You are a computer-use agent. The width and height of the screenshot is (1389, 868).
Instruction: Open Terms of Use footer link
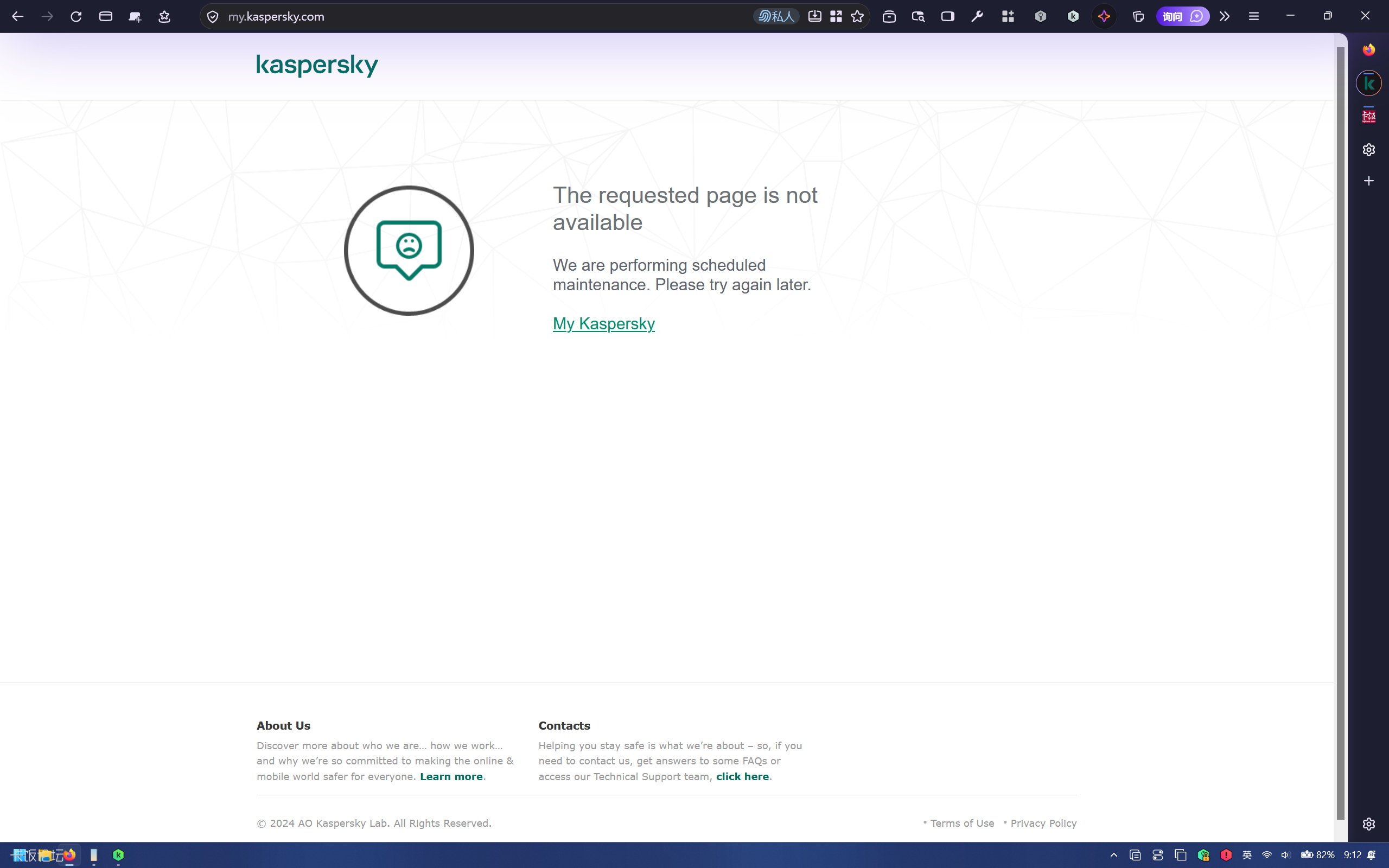[962, 823]
